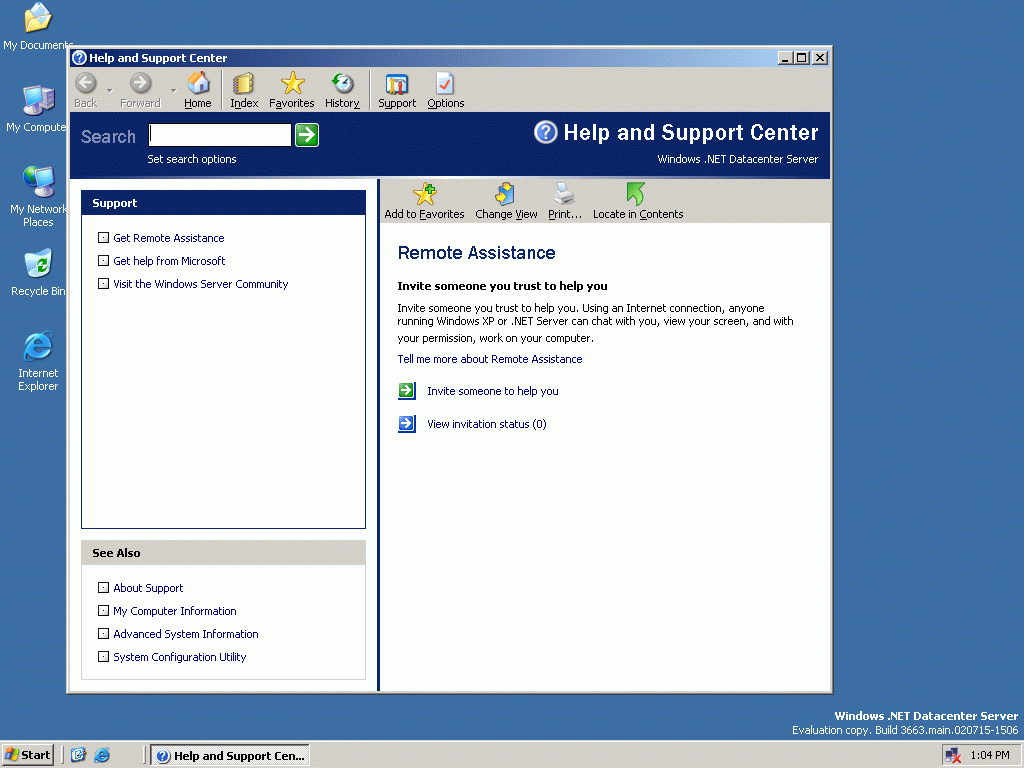Open Visit the Windows Server Community
Image resolution: width=1024 pixels, height=768 pixels.
point(200,284)
